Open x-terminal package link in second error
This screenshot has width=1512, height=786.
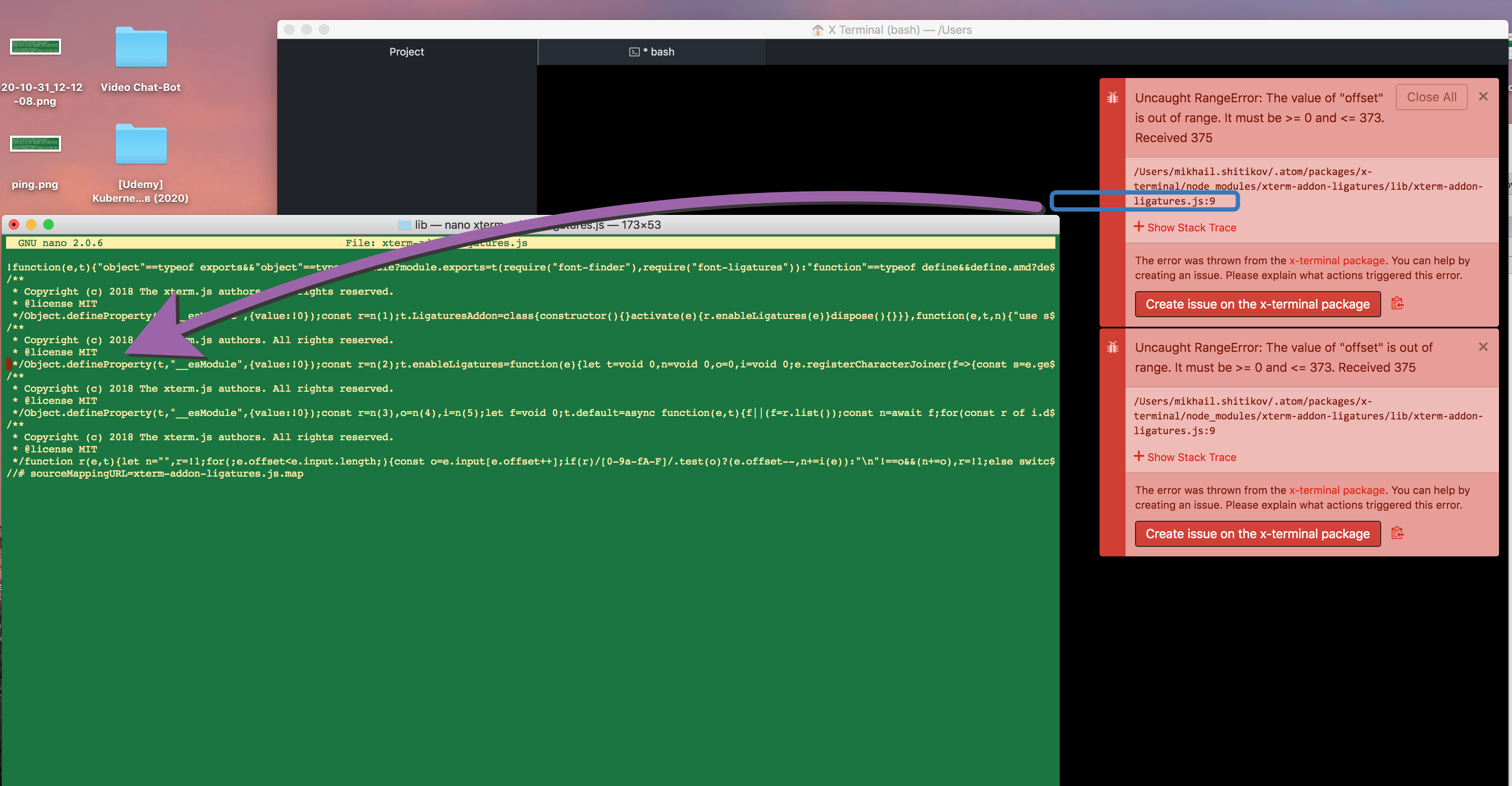coord(1337,490)
